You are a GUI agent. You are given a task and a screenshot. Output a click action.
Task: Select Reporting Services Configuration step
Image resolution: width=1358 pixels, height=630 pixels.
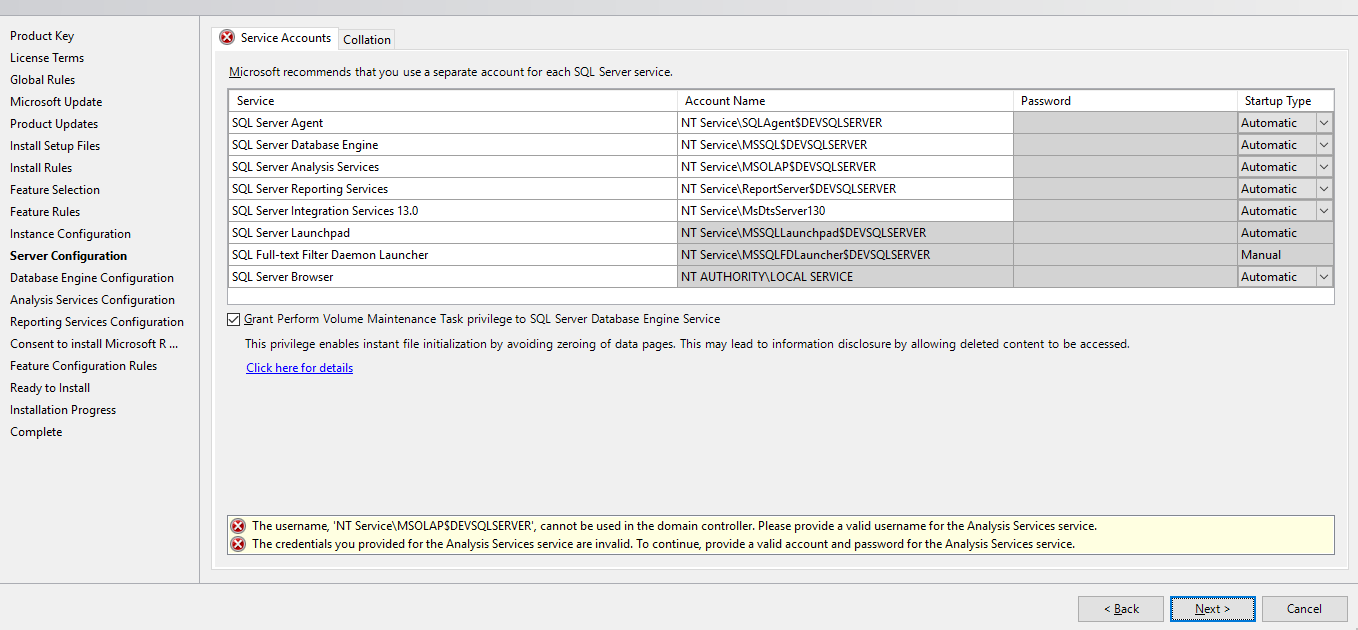97,322
